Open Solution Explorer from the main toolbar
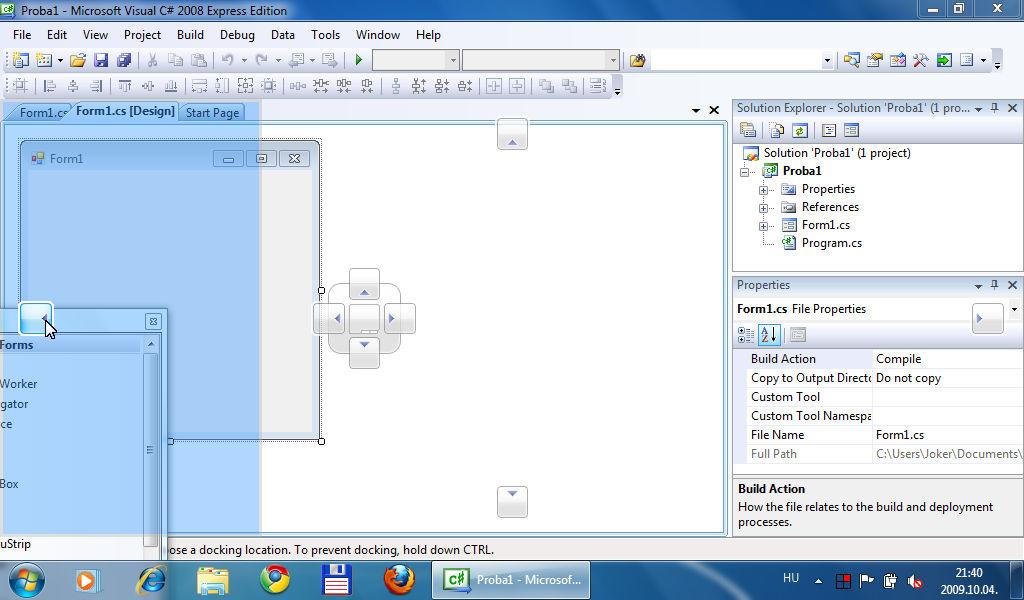 click(852, 61)
